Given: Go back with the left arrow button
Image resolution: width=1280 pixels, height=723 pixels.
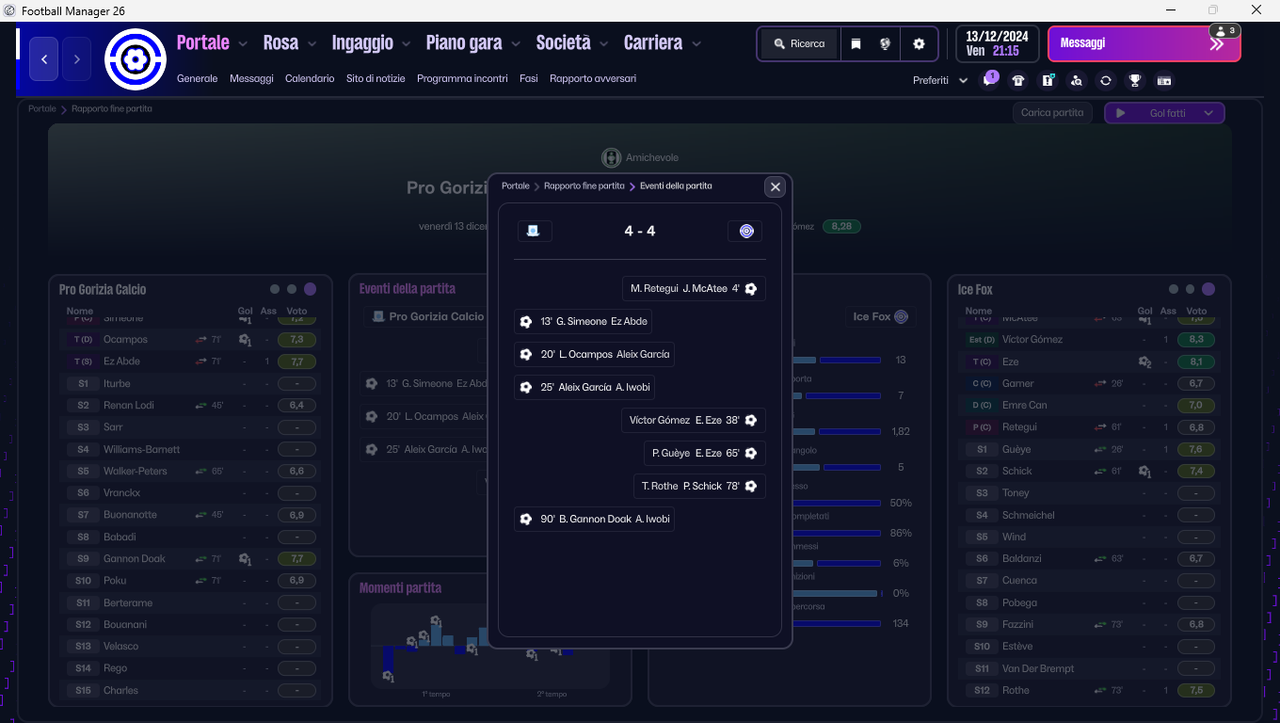Looking at the screenshot, I should 43,59.
